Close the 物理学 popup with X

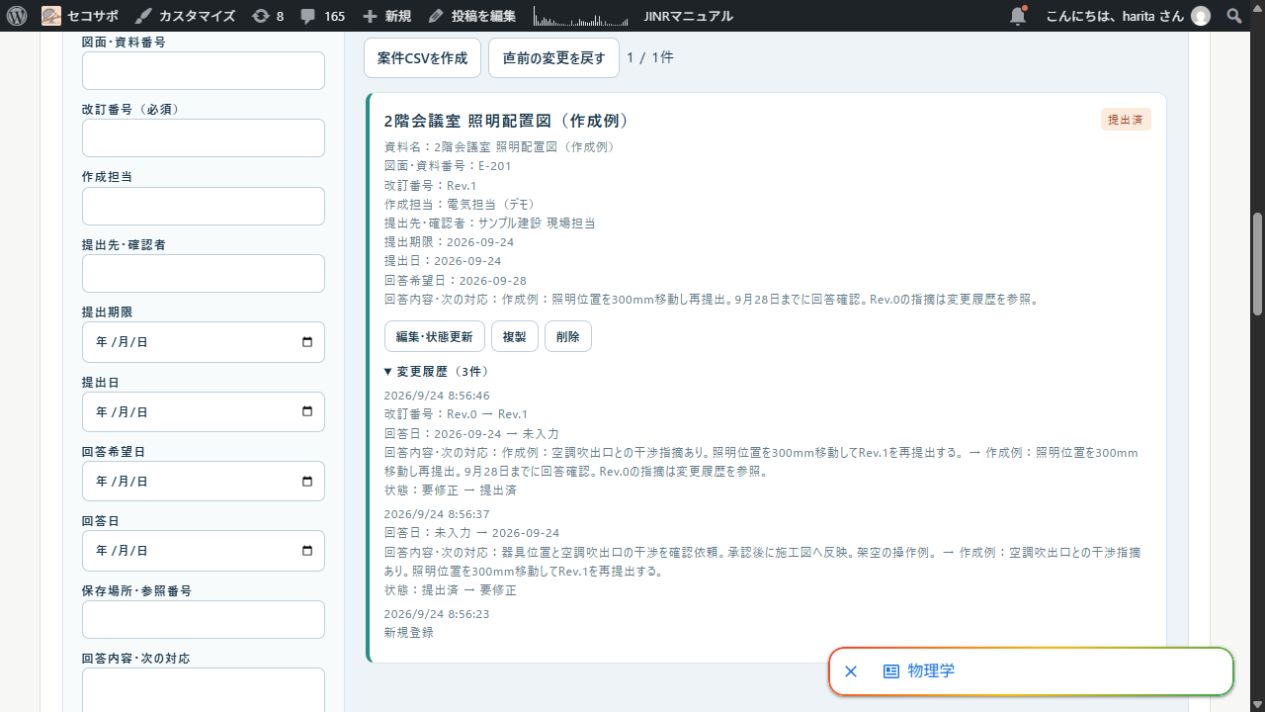[x=851, y=672]
